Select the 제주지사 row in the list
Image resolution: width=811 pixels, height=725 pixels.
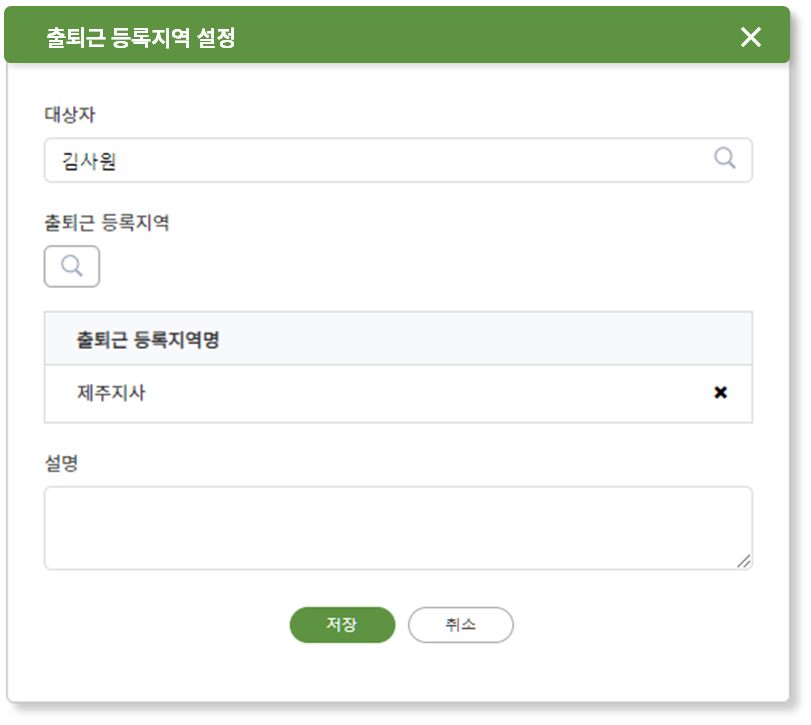[398, 394]
